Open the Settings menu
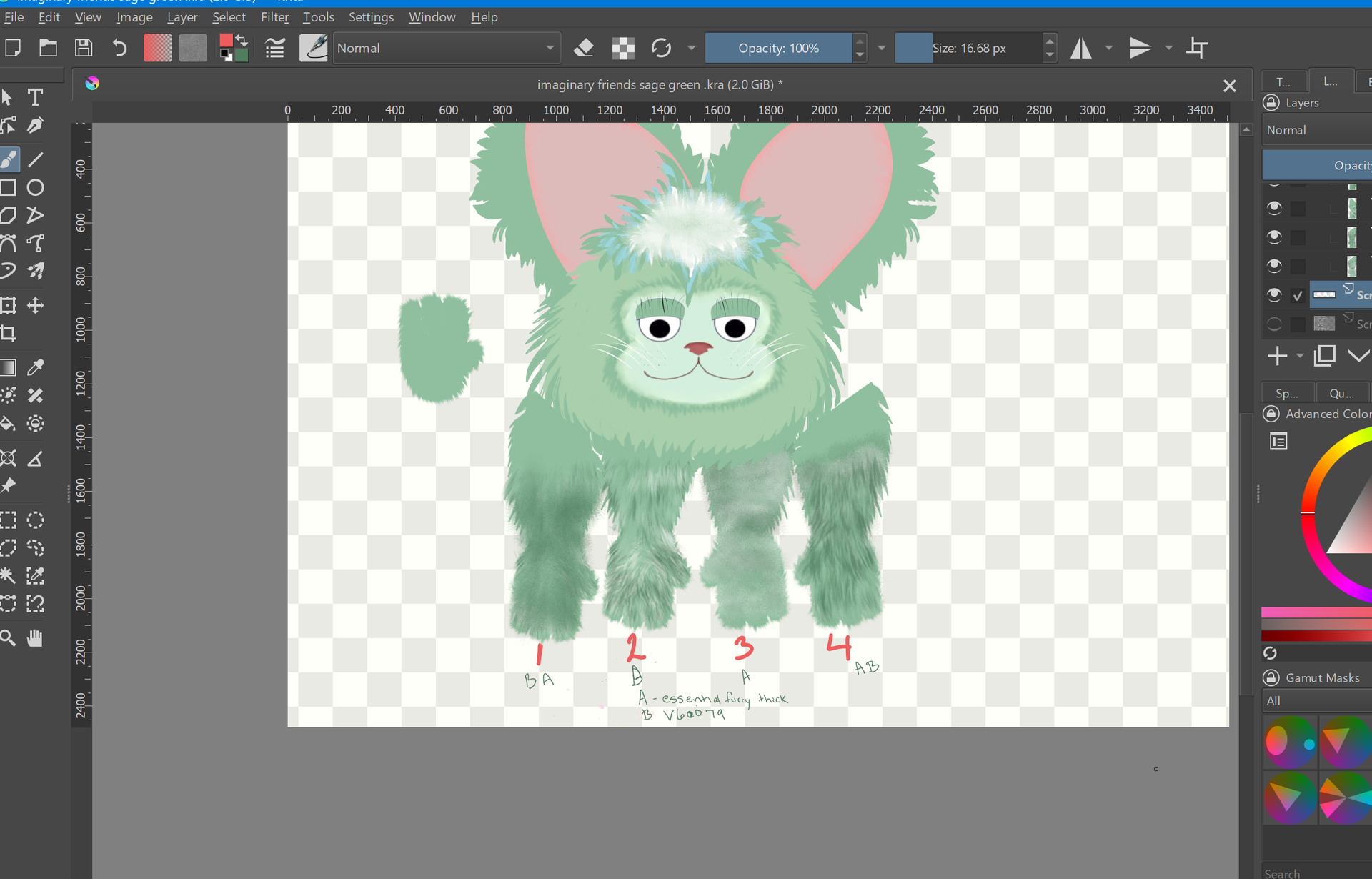The width and height of the screenshot is (1372, 879). pos(371,17)
